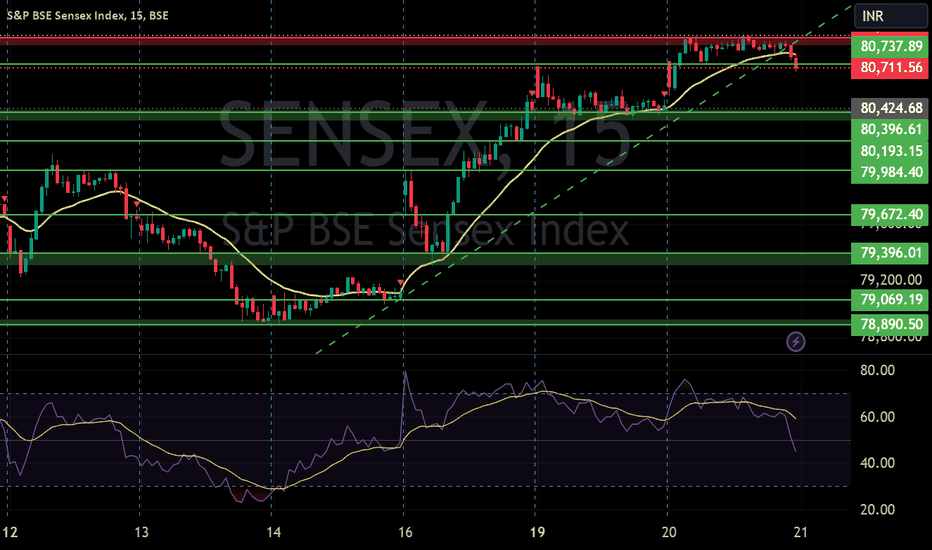Select the 80,193.15 level label
Screen dimensions: 932x550
coord(890,150)
